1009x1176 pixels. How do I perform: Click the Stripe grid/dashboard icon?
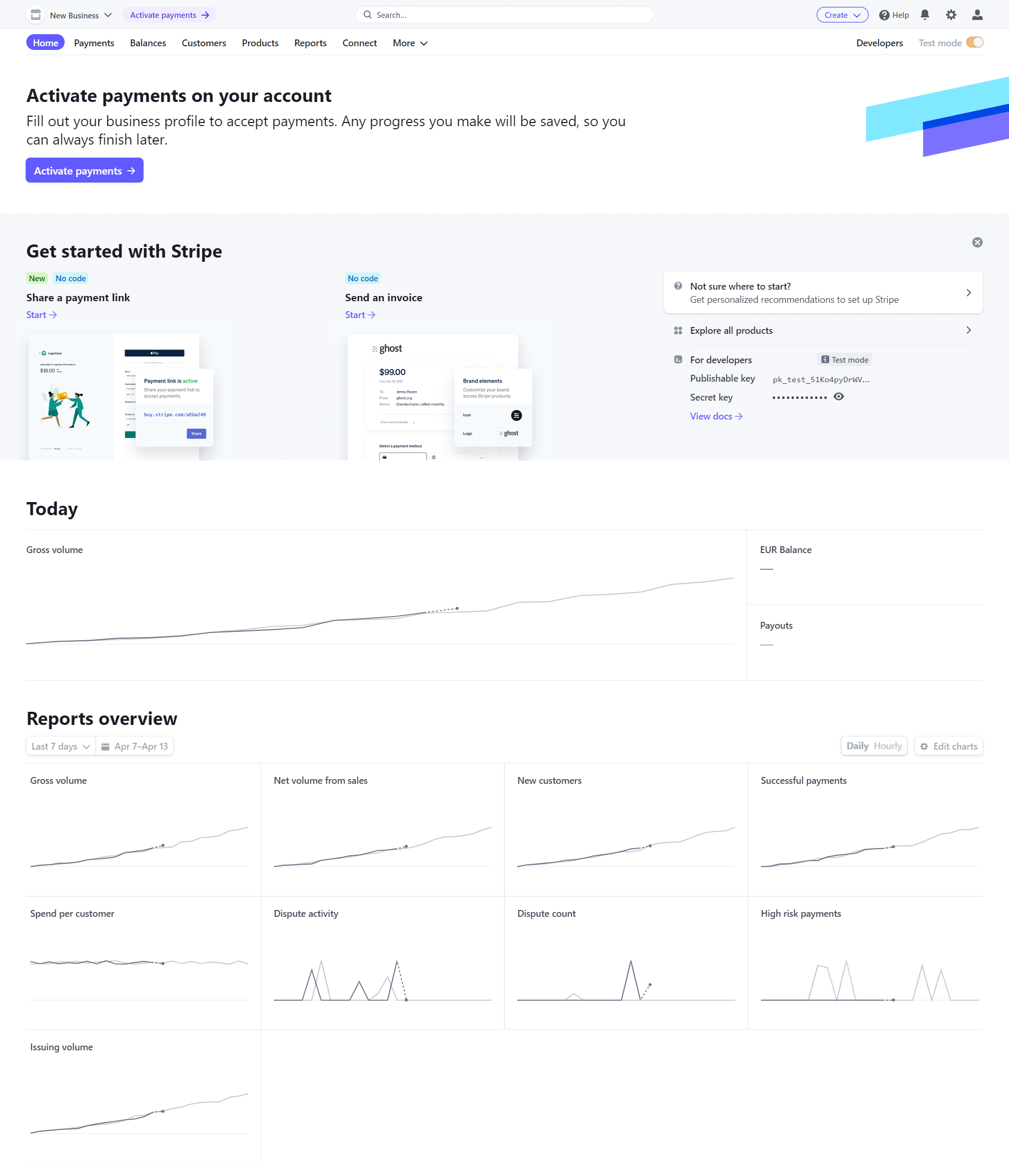(678, 330)
